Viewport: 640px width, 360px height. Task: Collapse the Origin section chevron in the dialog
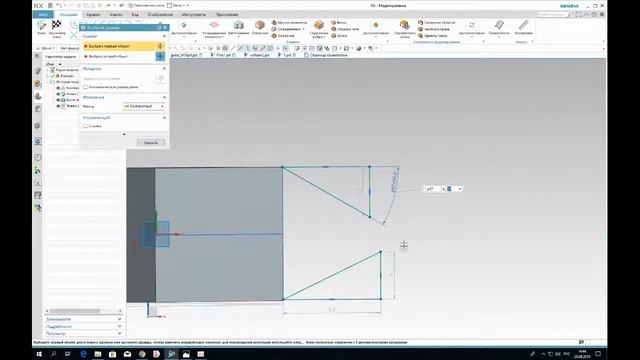[164, 69]
